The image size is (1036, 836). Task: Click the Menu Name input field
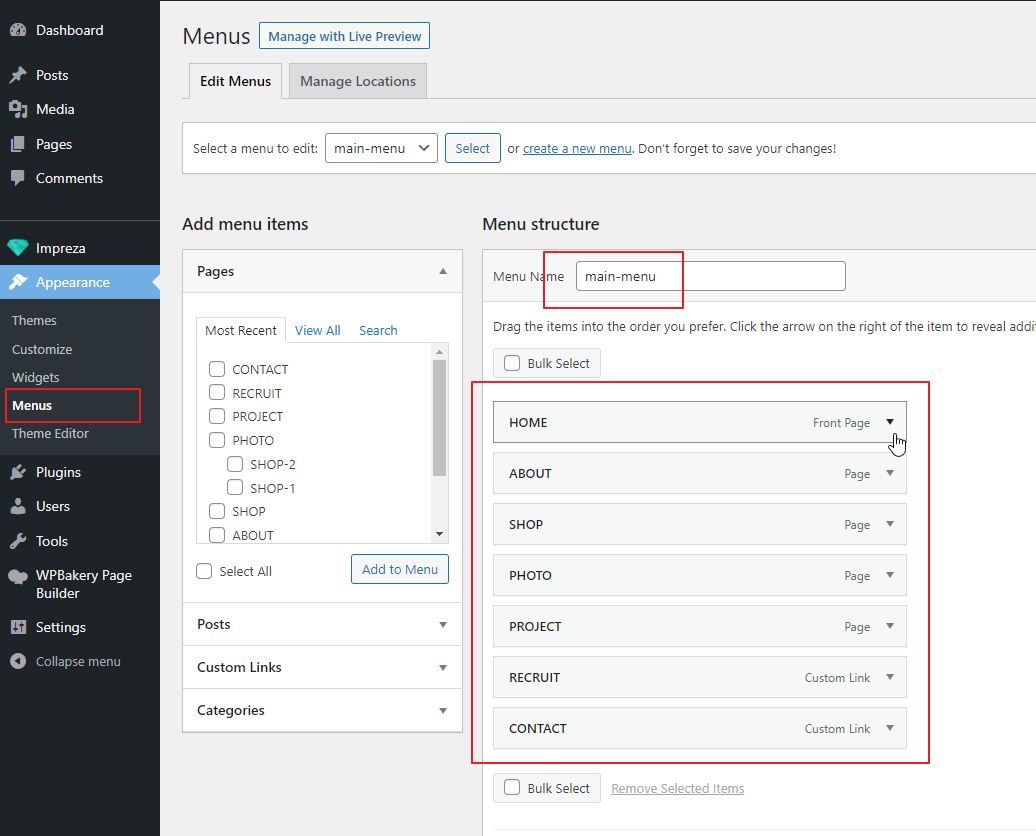coord(710,276)
